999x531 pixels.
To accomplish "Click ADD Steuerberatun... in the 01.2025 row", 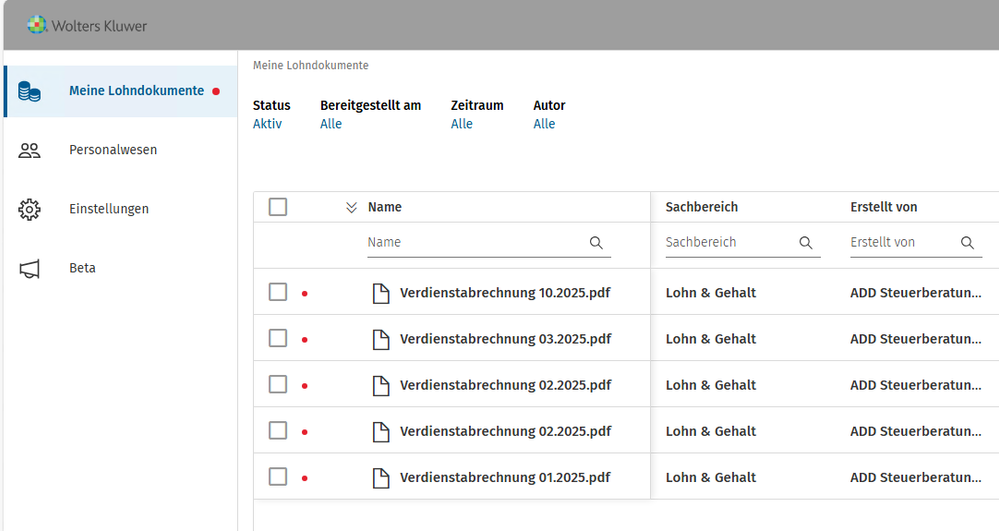I will click(916, 477).
